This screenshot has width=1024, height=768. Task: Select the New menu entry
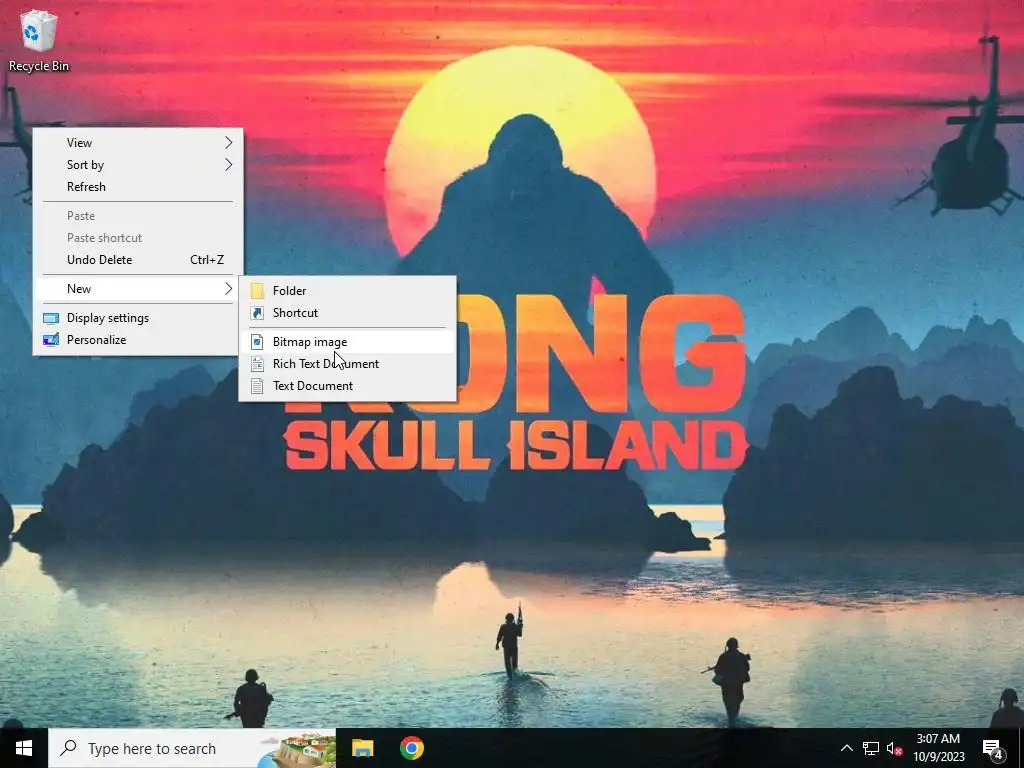coord(138,289)
